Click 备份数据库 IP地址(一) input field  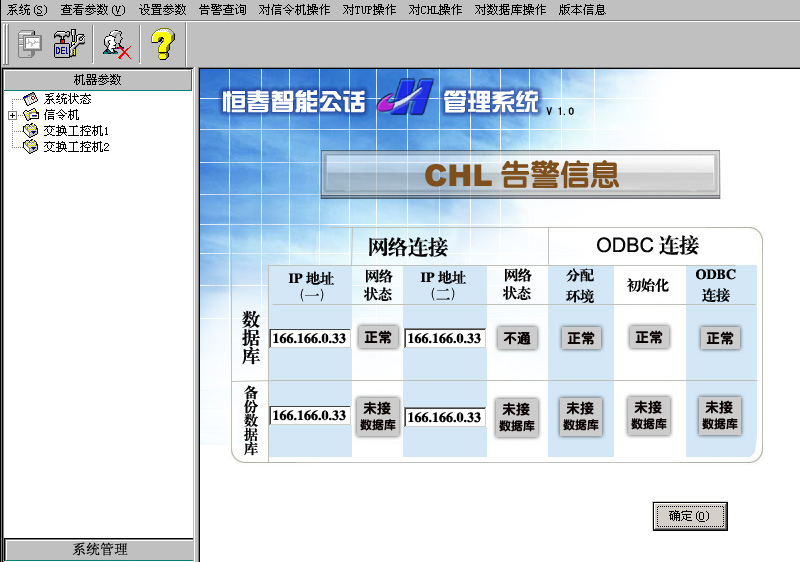point(310,415)
